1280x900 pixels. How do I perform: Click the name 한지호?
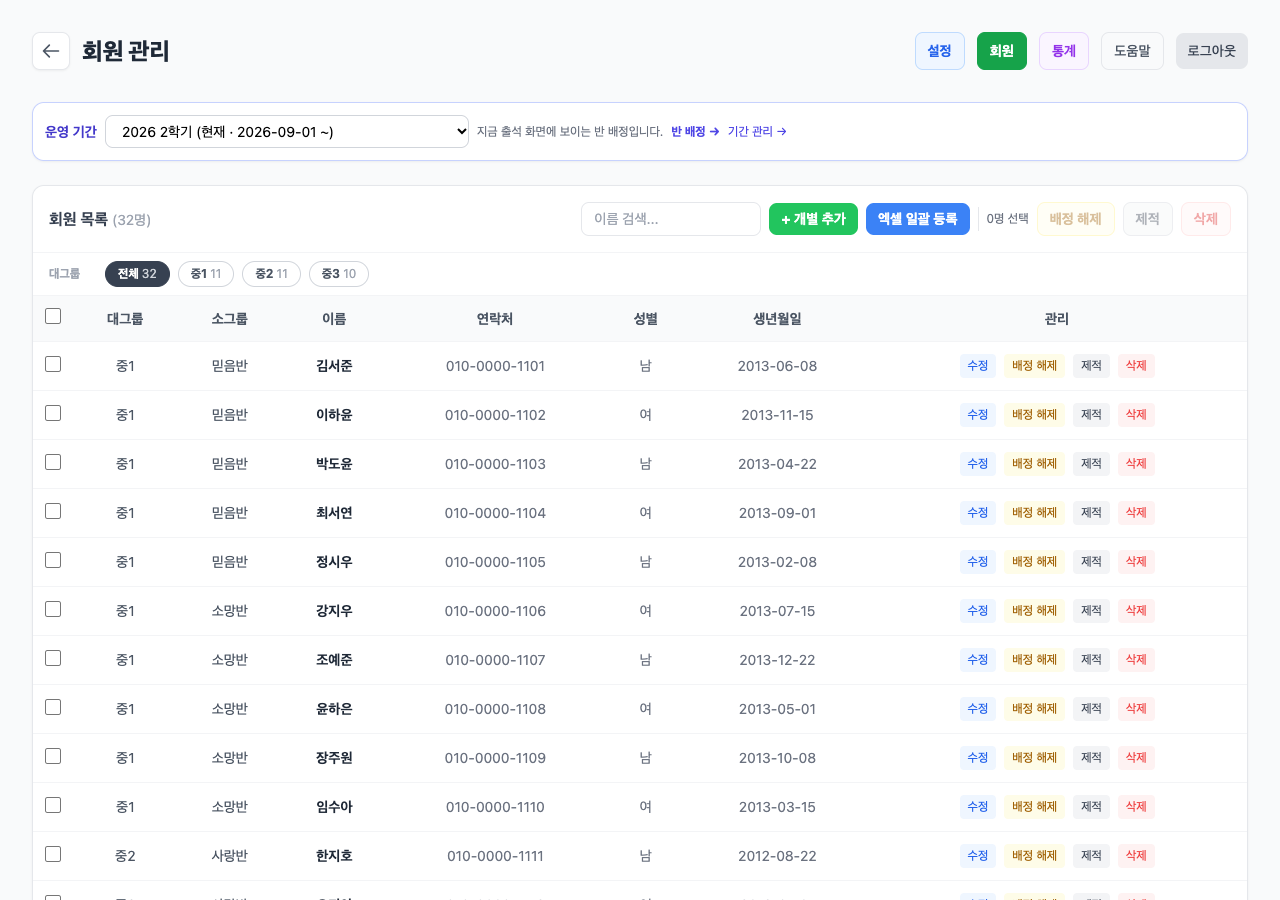[x=334, y=856]
